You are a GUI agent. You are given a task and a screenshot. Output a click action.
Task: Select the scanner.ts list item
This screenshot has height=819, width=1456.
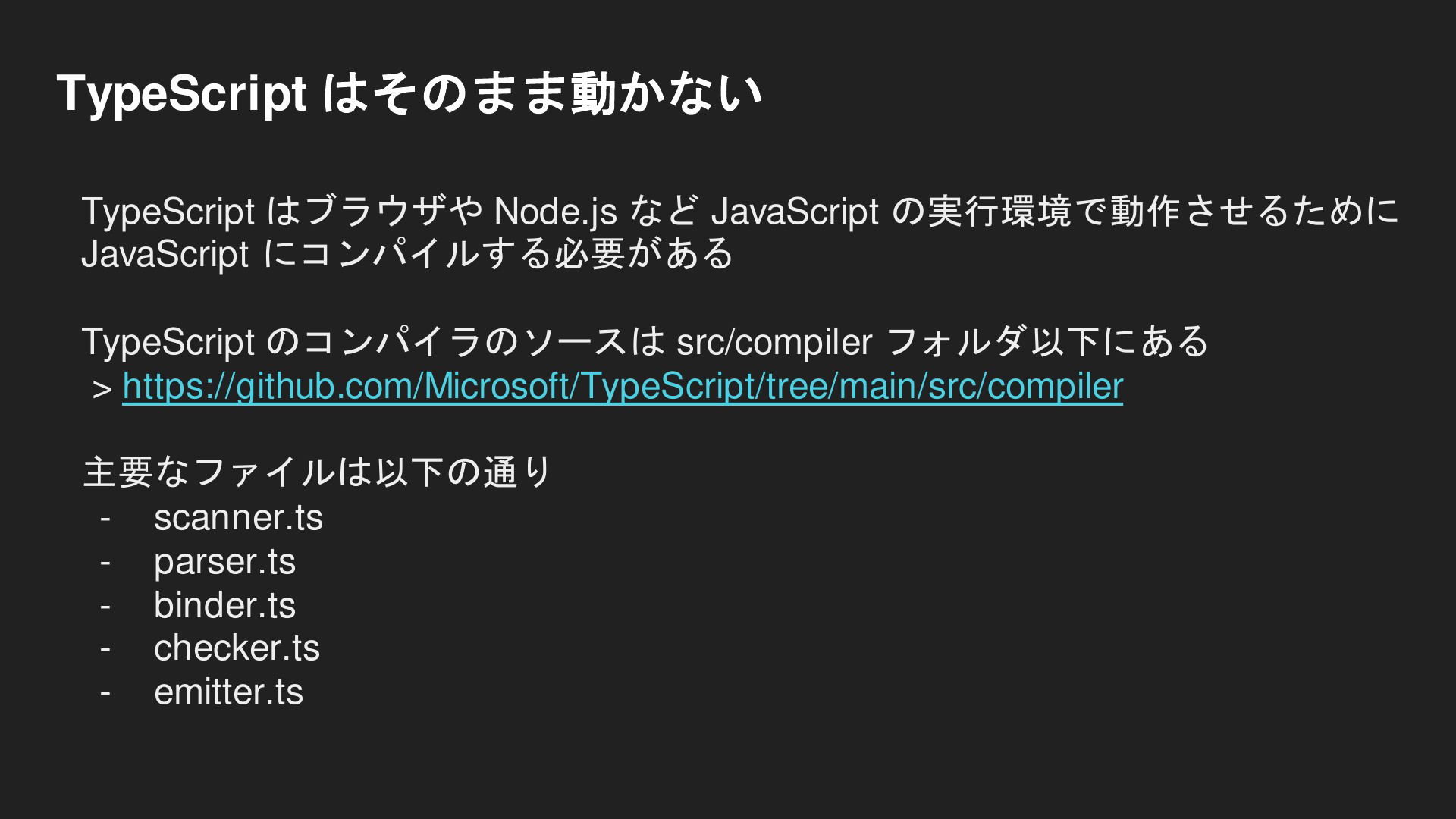click(238, 518)
